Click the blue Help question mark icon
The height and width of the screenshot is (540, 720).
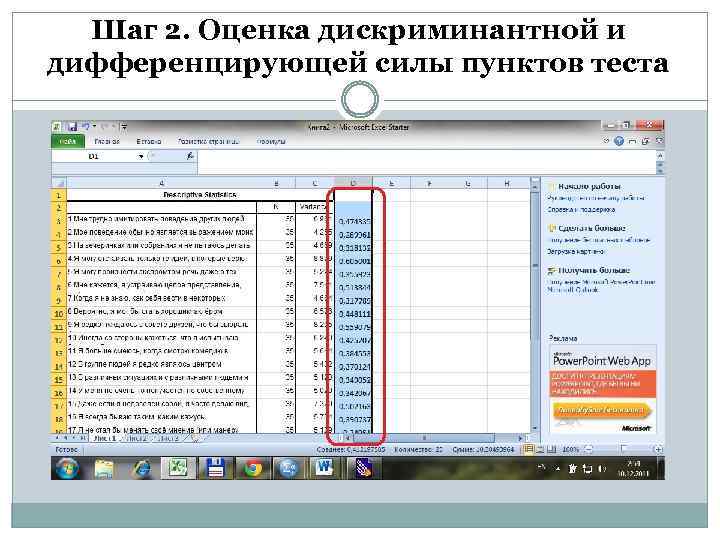pyautogui.click(x=619, y=141)
